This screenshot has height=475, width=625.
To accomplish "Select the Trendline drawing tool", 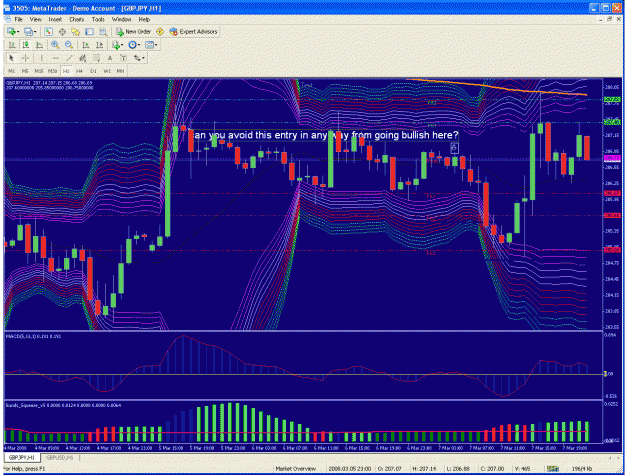I will (x=69, y=58).
